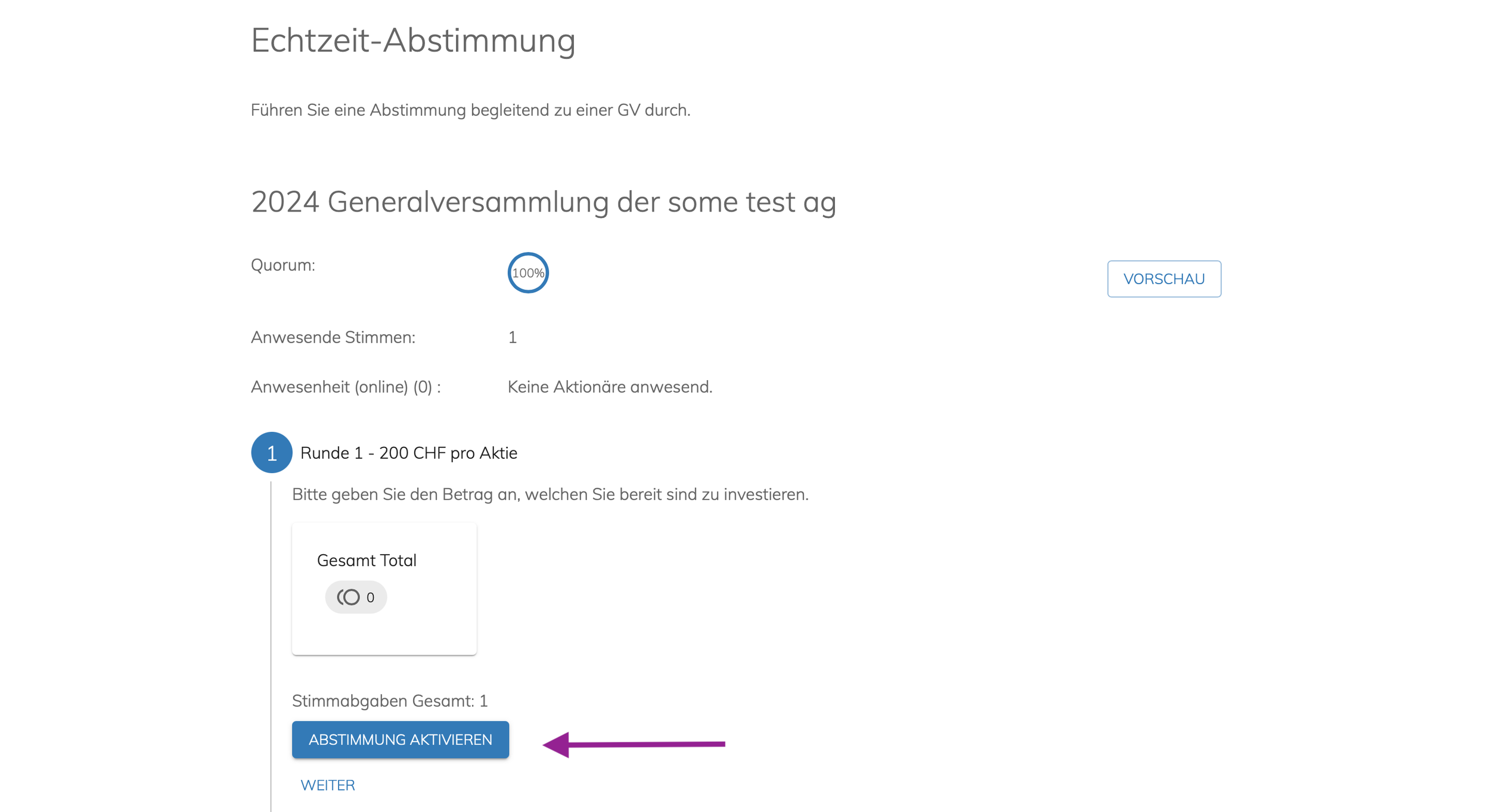The width and height of the screenshot is (1490, 812).
Task: Click the Keine Aktionäre anwesend text
Action: [x=610, y=387]
